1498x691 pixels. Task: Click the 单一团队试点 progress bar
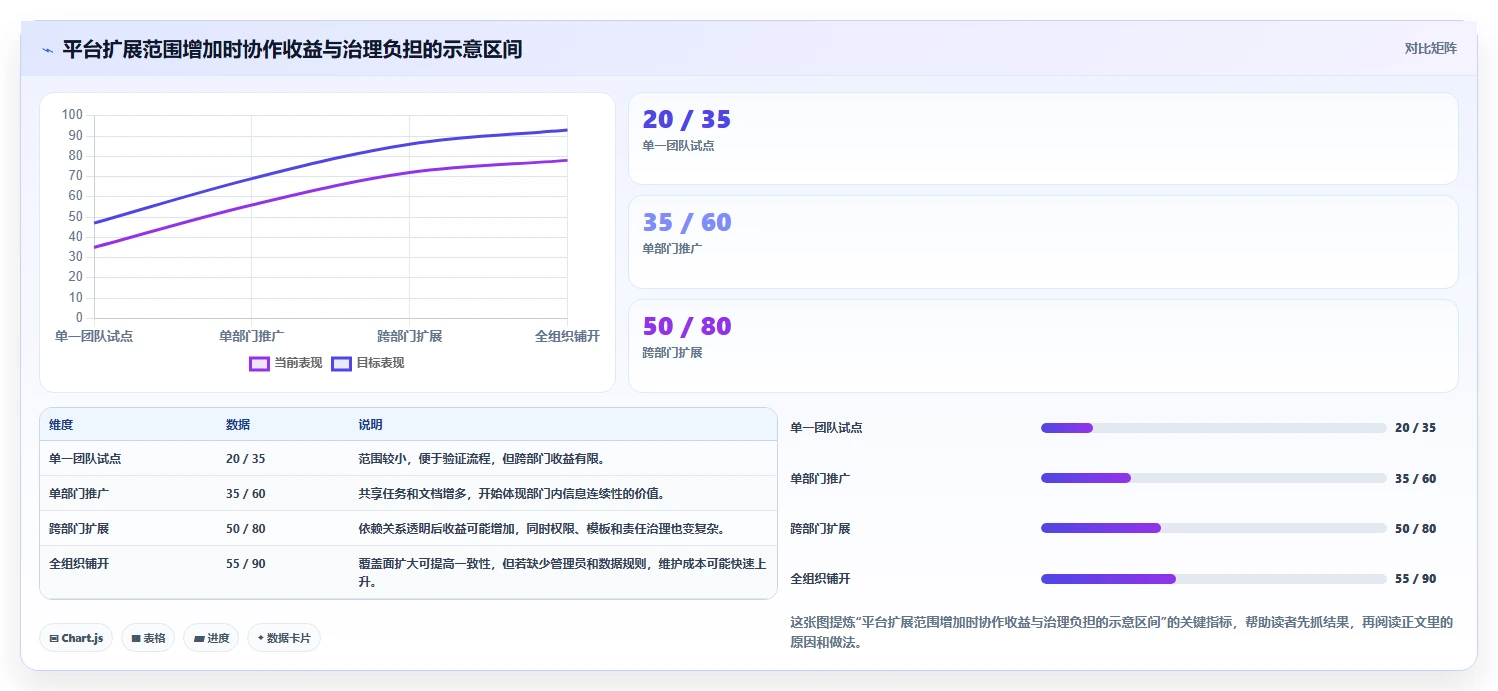[1214, 428]
